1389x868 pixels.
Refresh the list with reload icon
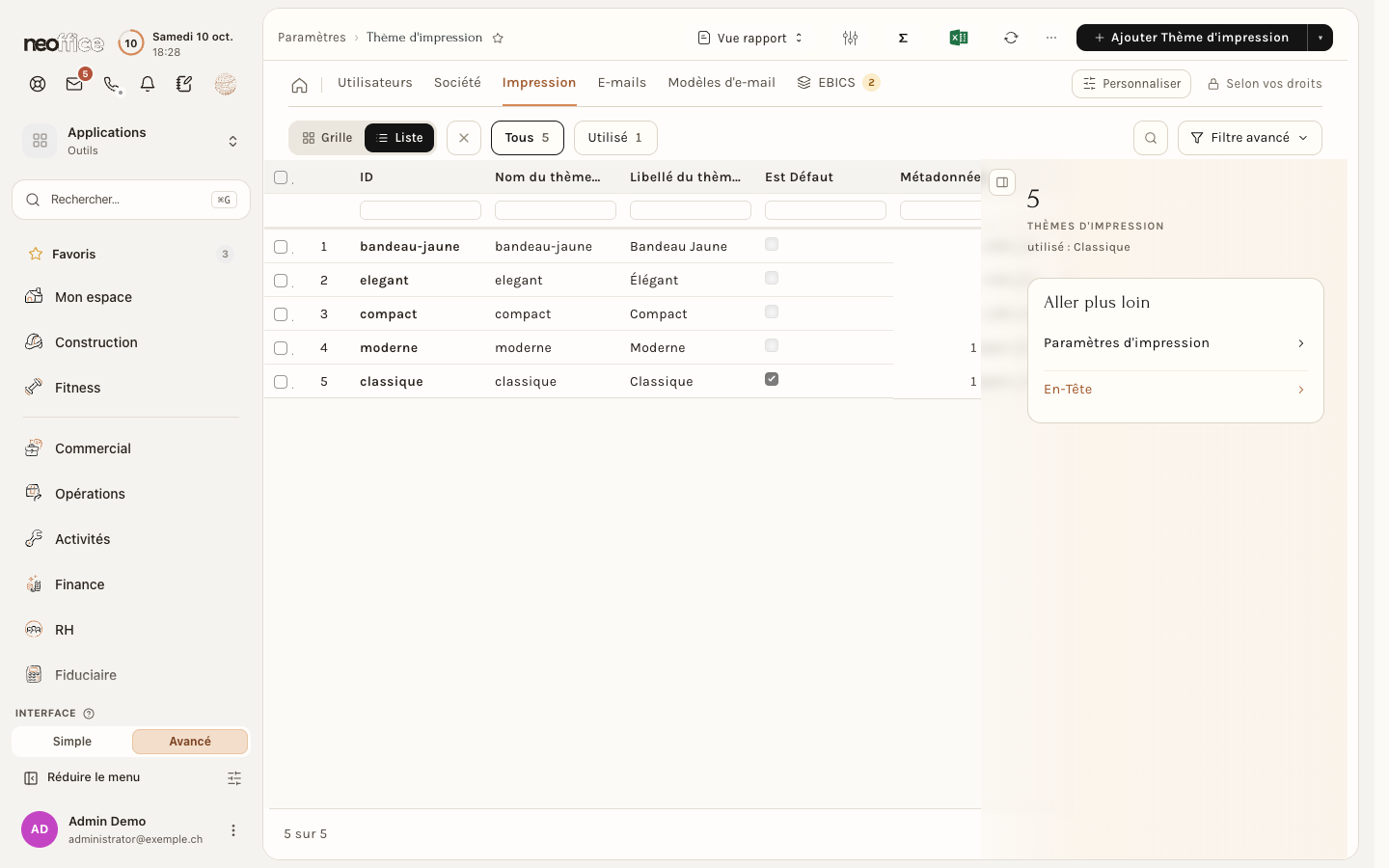pyautogui.click(x=1011, y=38)
